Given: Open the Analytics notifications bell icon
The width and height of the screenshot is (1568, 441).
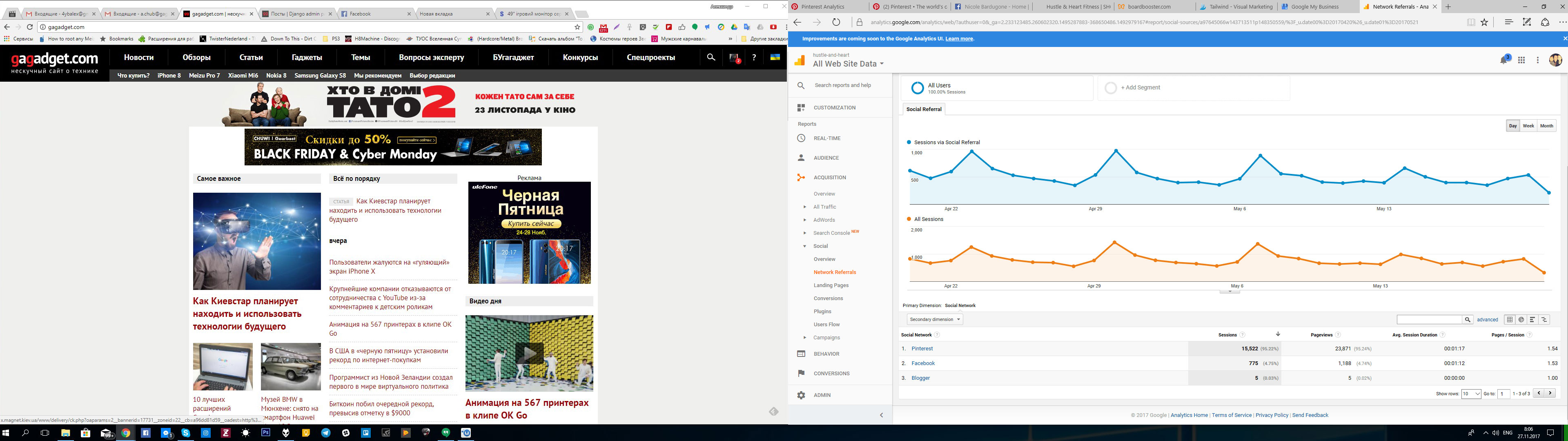Looking at the screenshot, I should (x=1503, y=60).
